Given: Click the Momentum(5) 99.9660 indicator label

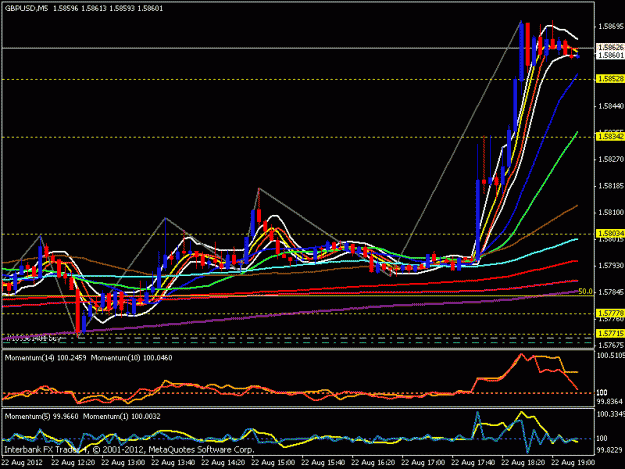Looking at the screenshot, I should 41,416.
